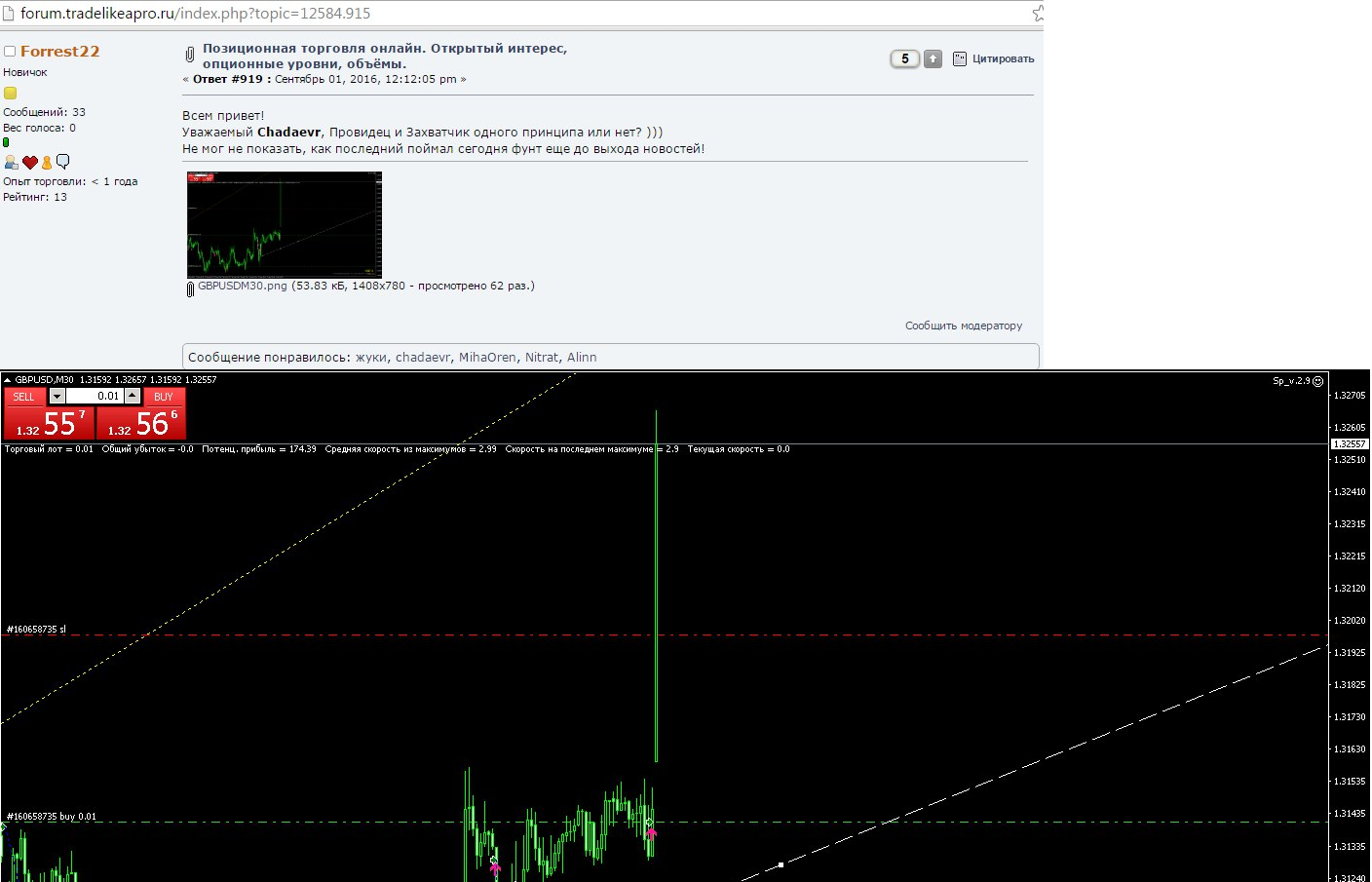This screenshot has height=882, width=1372.
Task: Open MihaOren's profile in the likes list
Action: click(488, 358)
